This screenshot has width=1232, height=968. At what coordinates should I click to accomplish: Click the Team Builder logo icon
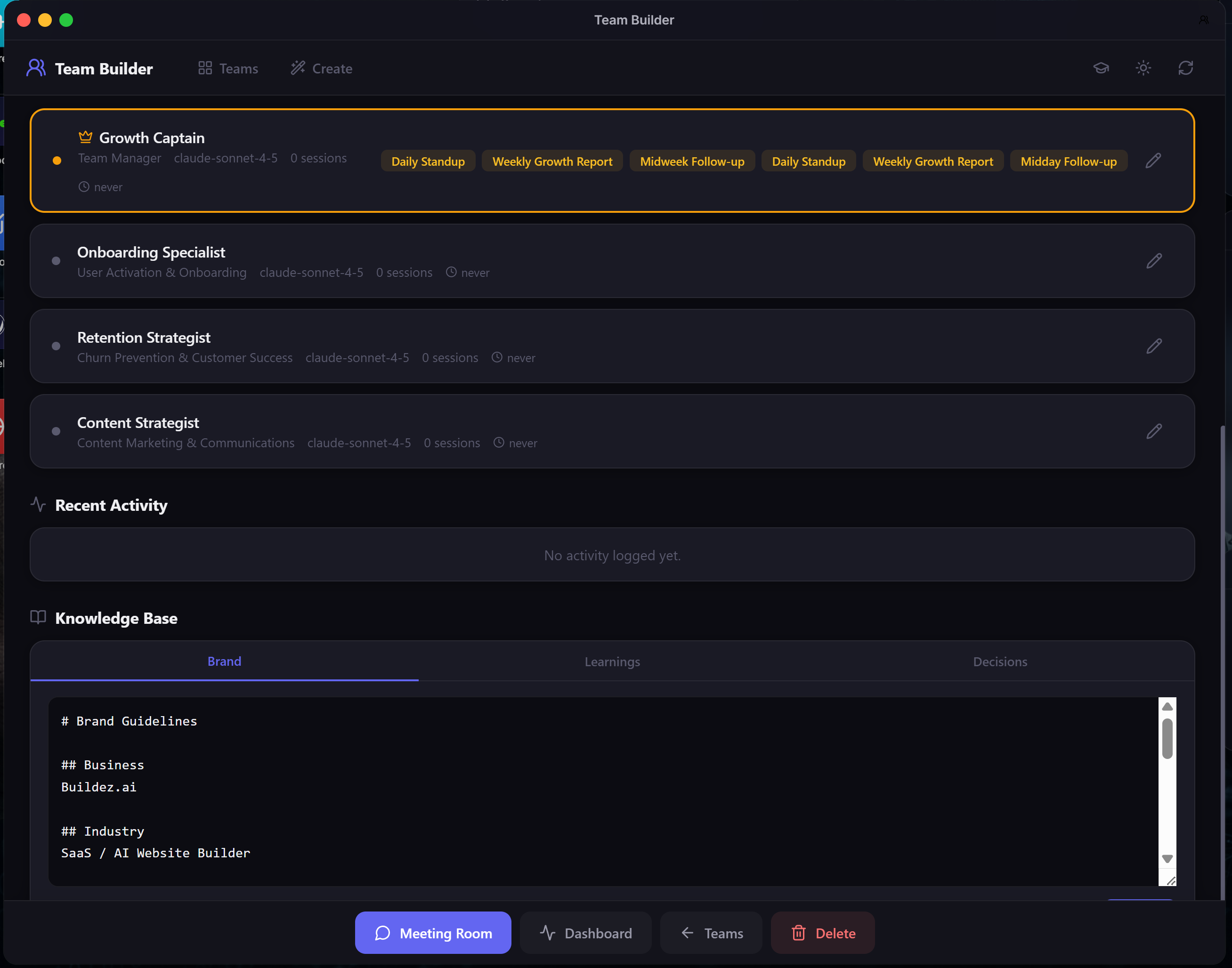point(36,69)
